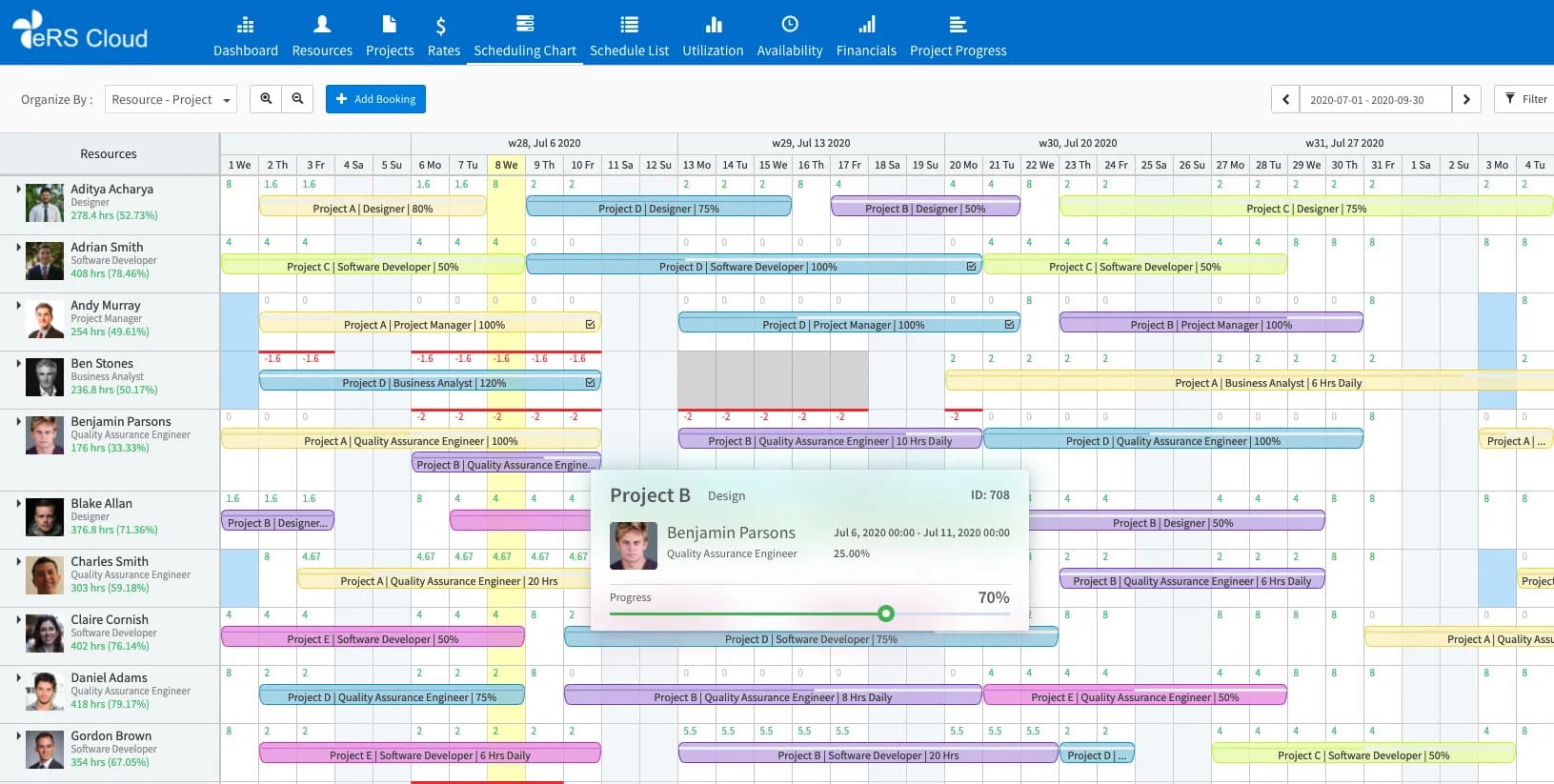Go to next date range arrow
This screenshot has height=784, width=1554.
tap(1466, 99)
